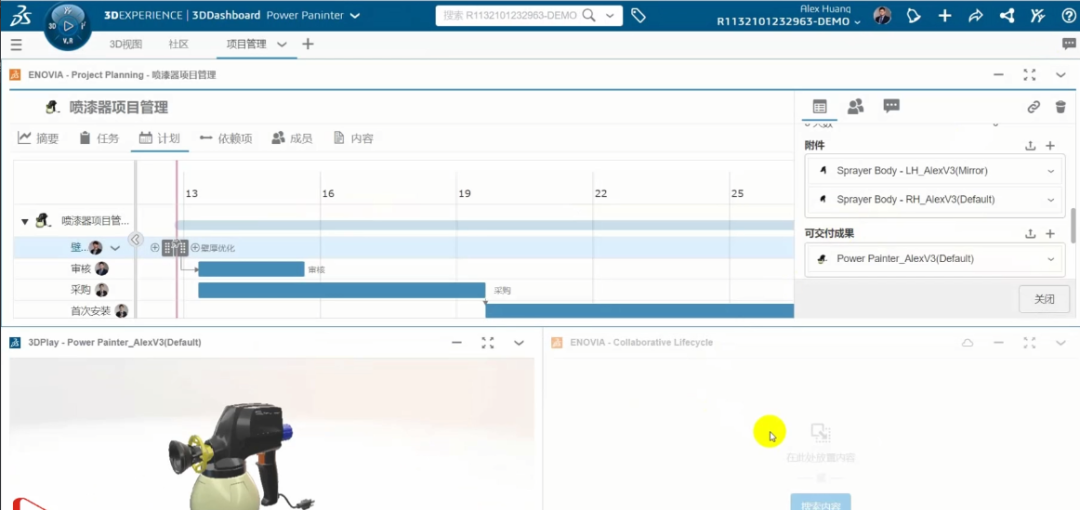Open the 3DPlay widget chevron menu
Image resolution: width=1080 pixels, height=510 pixels.
tap(519, 343)
